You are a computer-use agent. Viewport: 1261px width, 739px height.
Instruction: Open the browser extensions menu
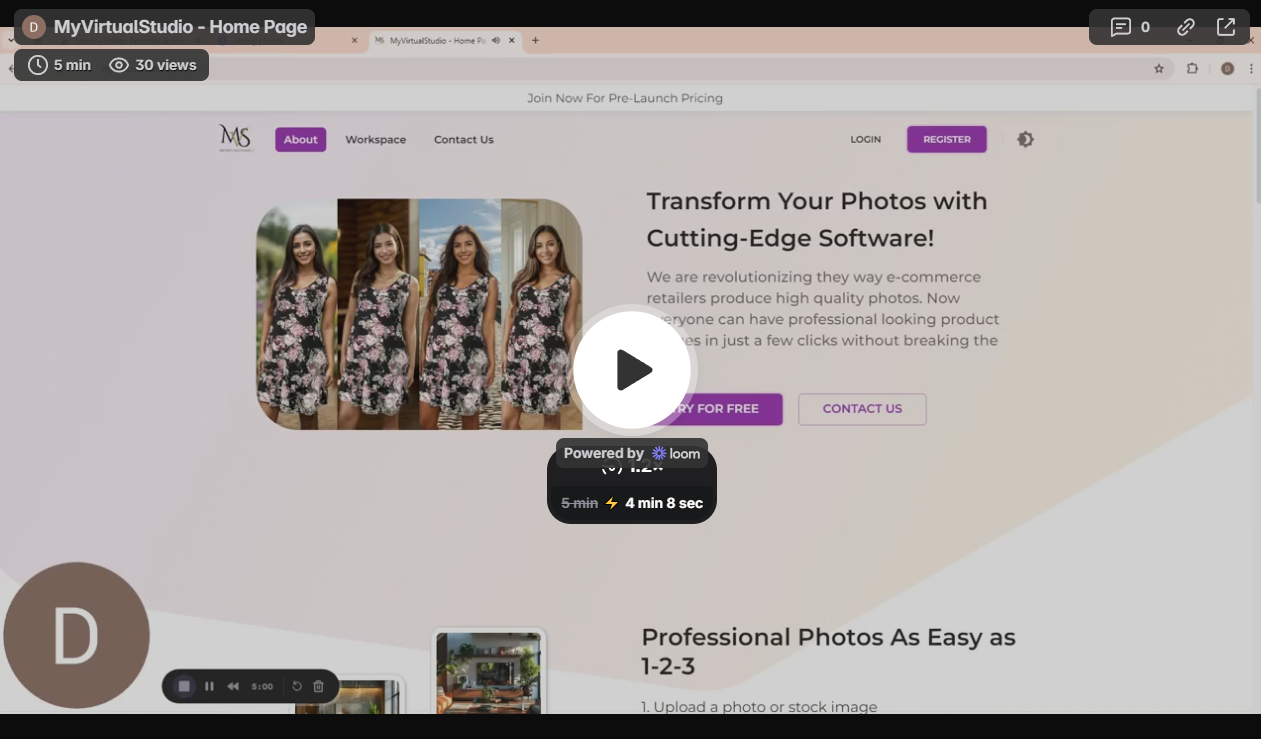pos(1191,68)
